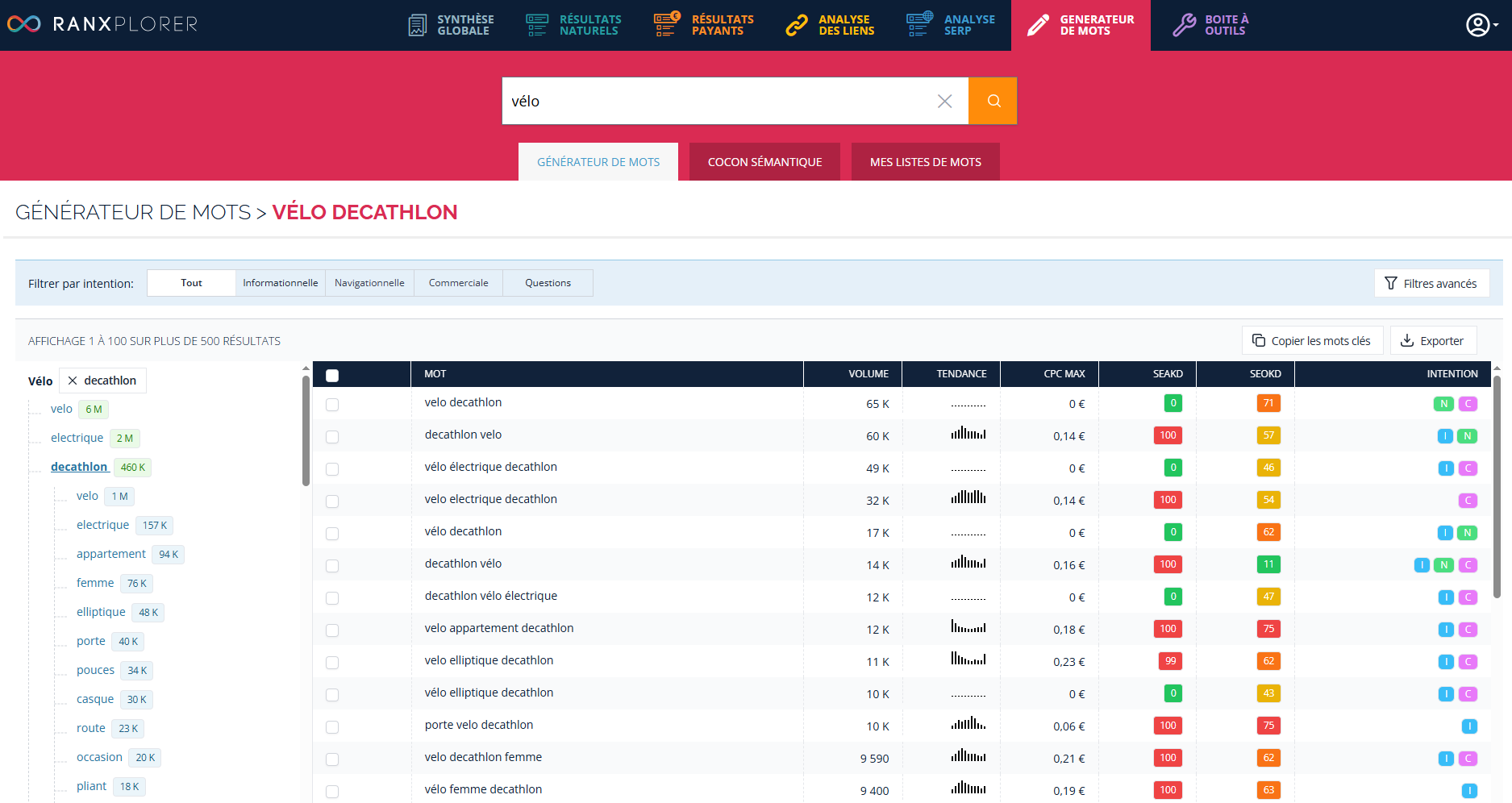Filter intention by Commerciale

click(x=458, y=283)
